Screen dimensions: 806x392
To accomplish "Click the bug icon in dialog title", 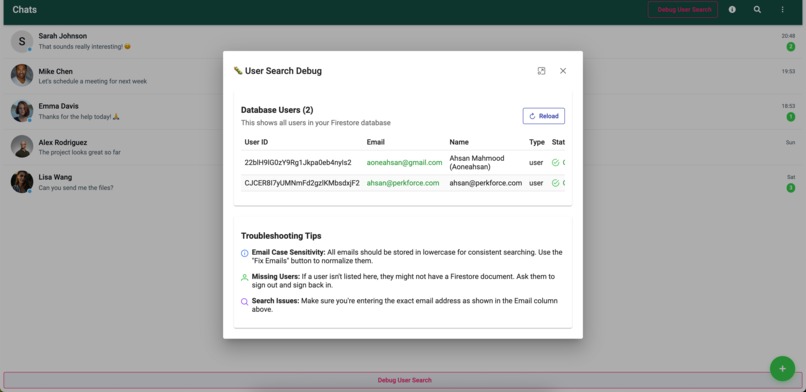I will [237, 70].
